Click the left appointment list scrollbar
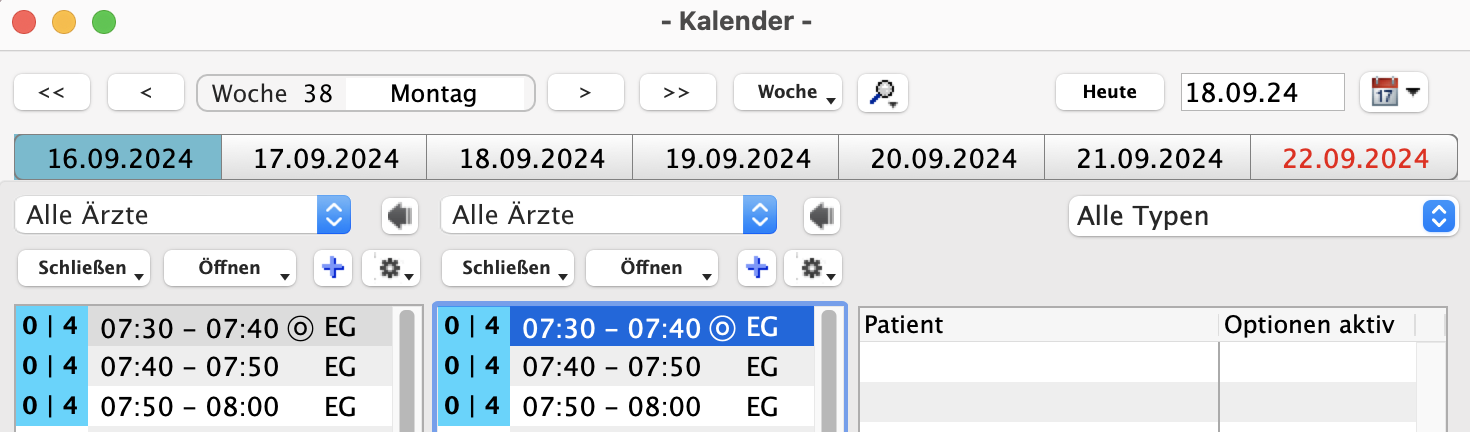 406,370
